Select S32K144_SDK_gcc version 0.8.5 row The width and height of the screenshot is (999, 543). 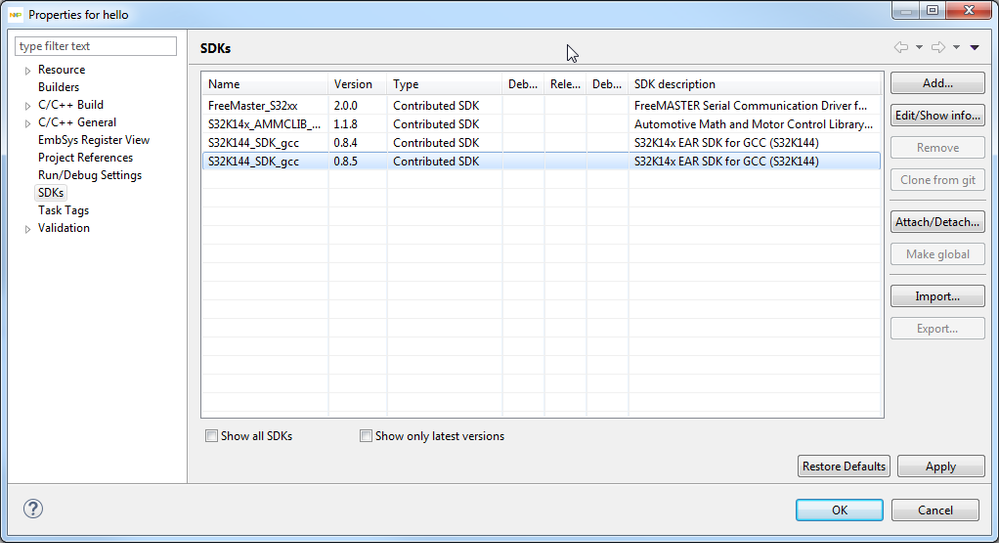(x=542, y=161)
